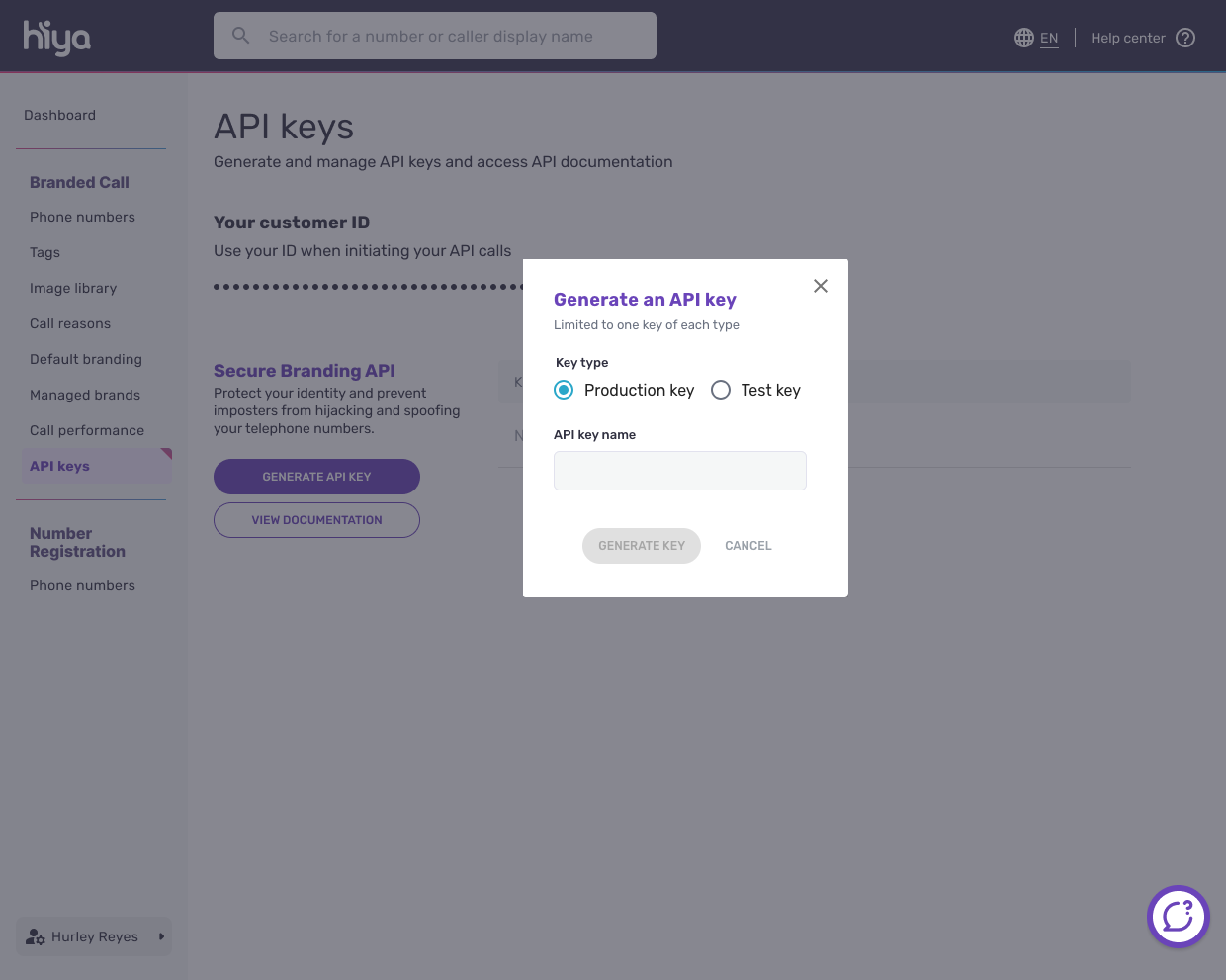Open the chat support bubble
Viewport: 1226px width, 980px height.
point(1178,916)
